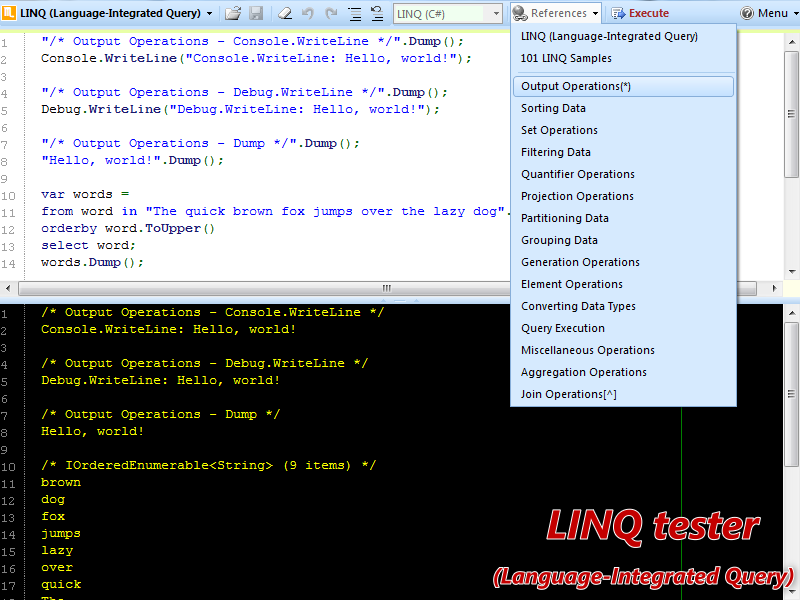Click the "Hello, world!".Dump() code line

pyautogui.click(x=132, y=161)
